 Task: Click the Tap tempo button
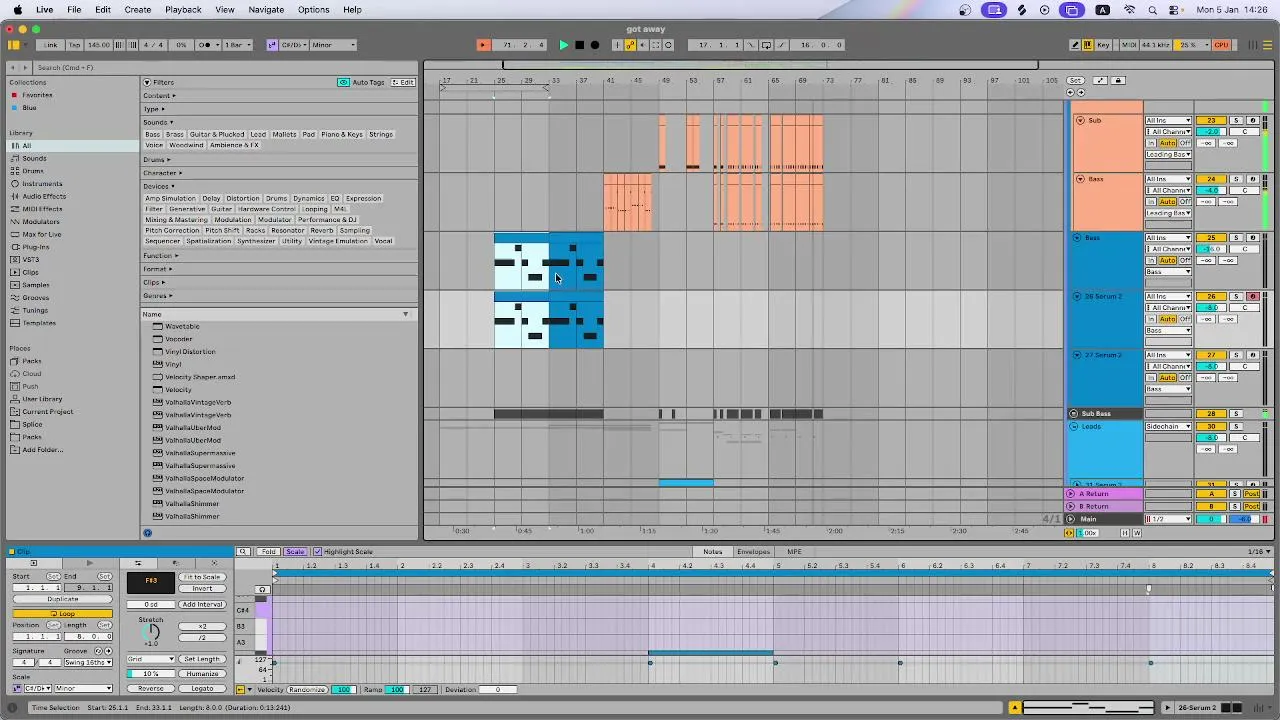pos(74,45)
